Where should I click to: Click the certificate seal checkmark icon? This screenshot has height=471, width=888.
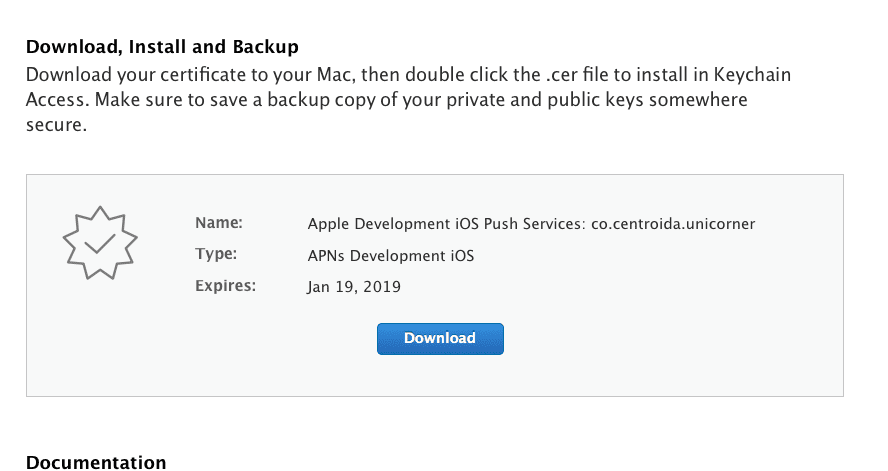coord(99,243)
